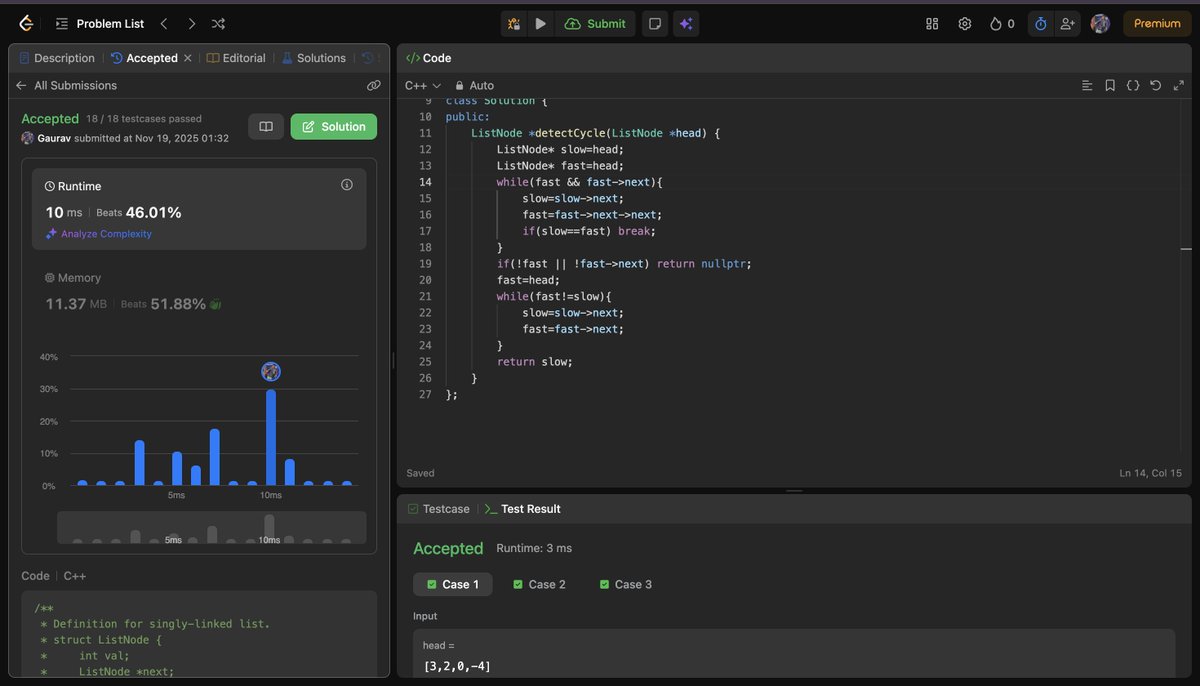
Task: Switch to the Description tab
Action: pyautogui.click(x=57, y=58)
